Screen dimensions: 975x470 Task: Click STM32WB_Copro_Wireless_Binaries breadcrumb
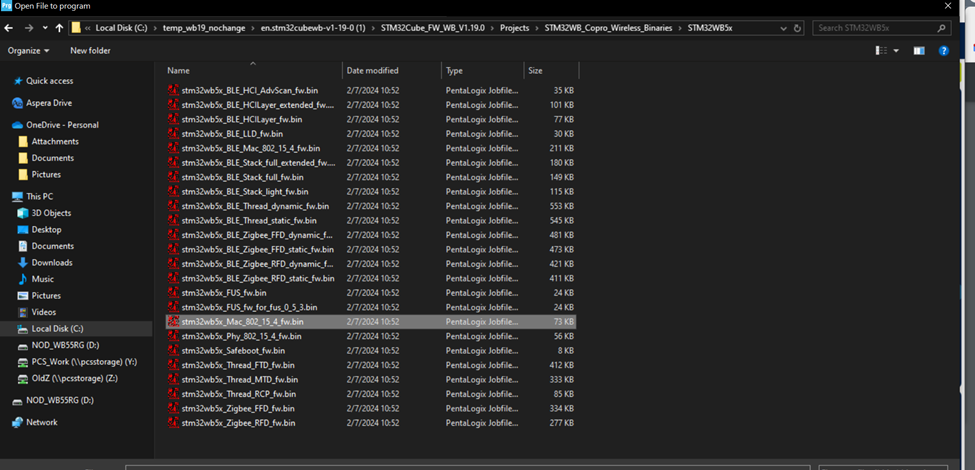tap(608, 28)
